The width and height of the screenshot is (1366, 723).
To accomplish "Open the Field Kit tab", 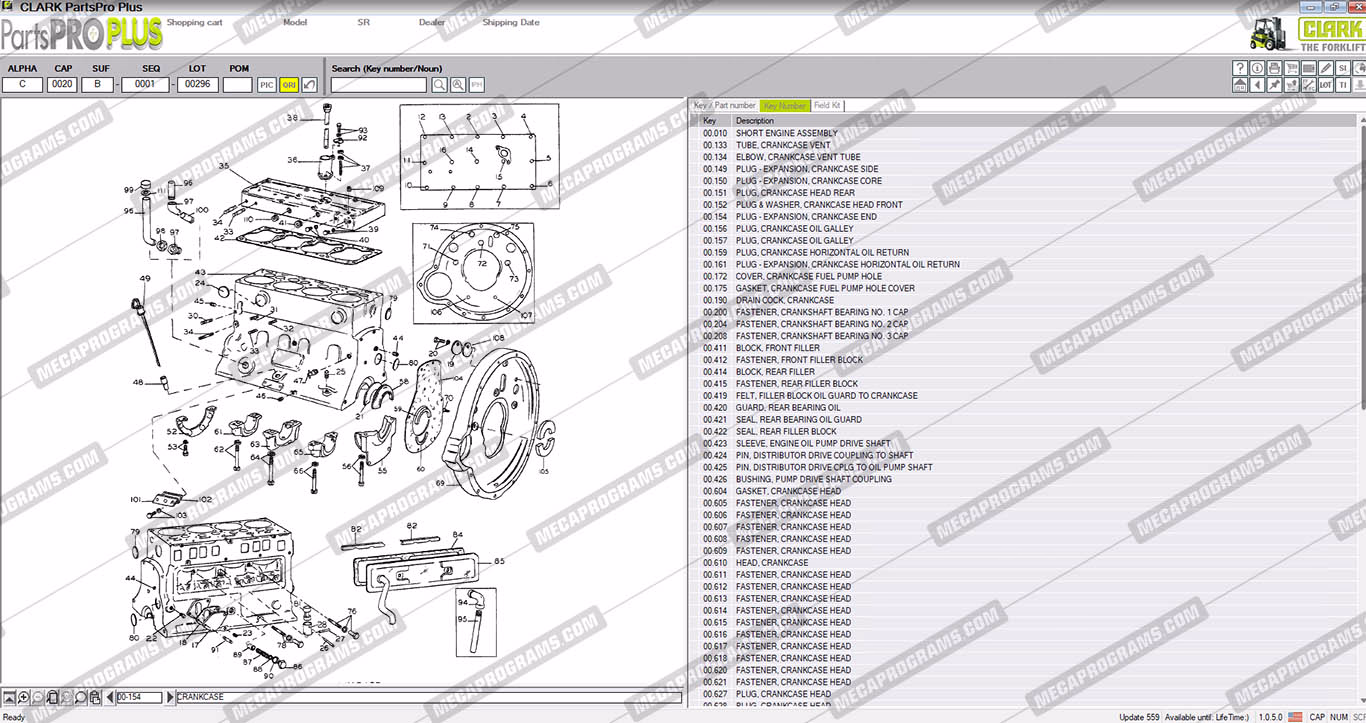I will [827, 105].
